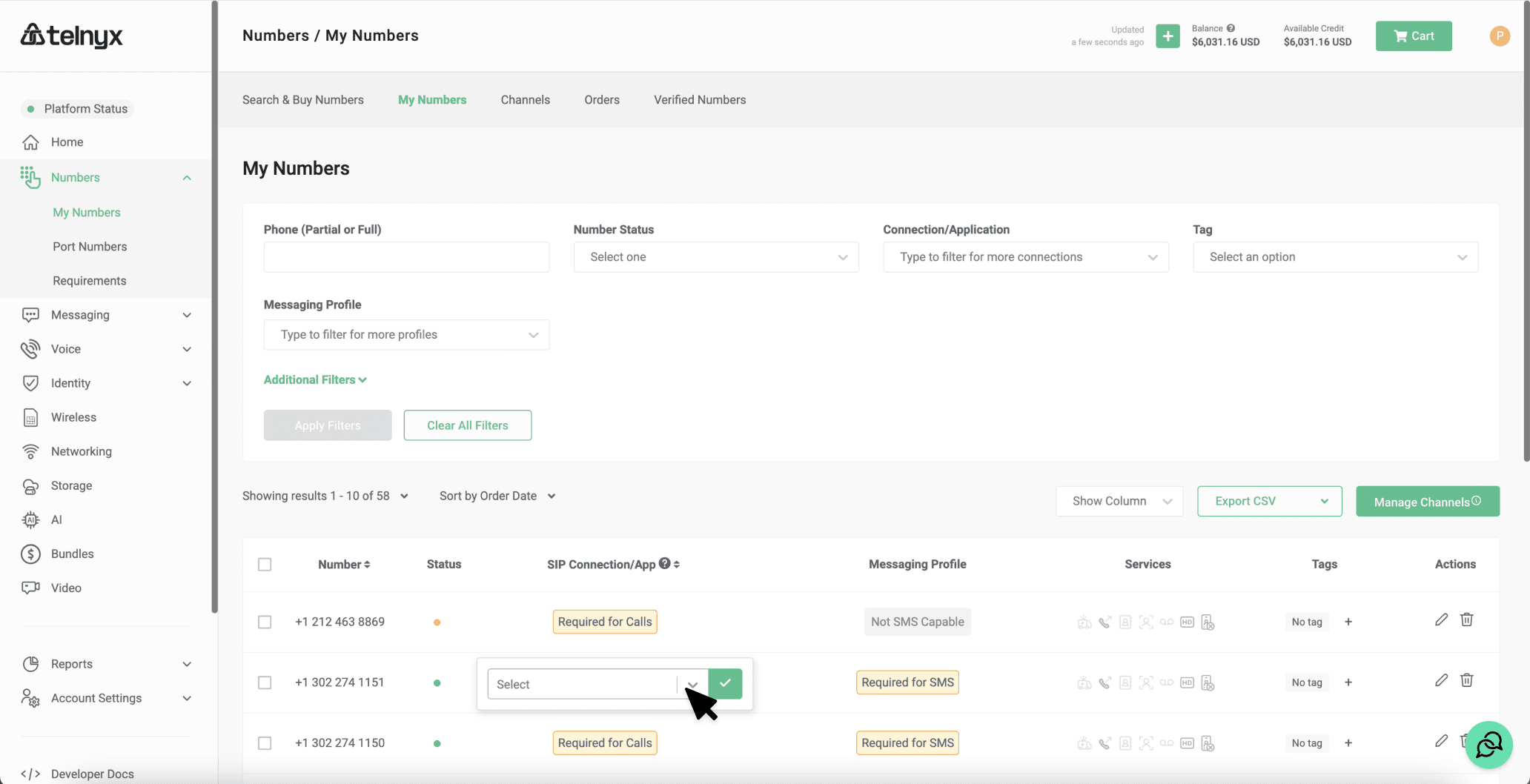1530x784 pixels.
Task: Open the Connection/Application filter dropdown
Action: point(1026,257)
